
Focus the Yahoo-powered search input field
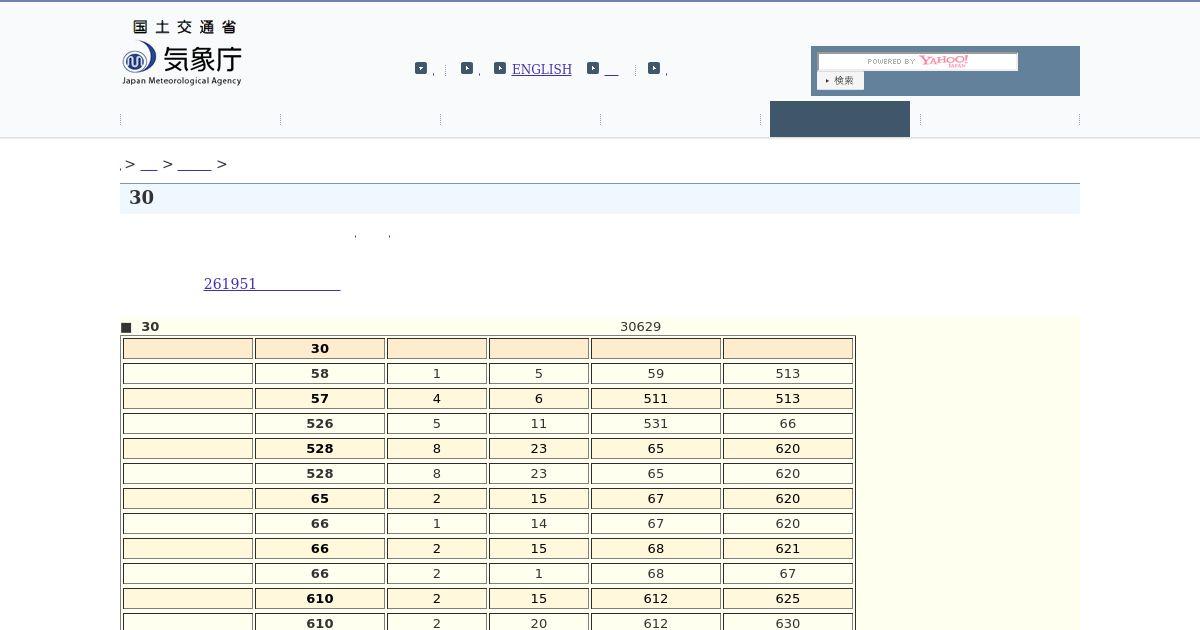click(x=917, y=62)
